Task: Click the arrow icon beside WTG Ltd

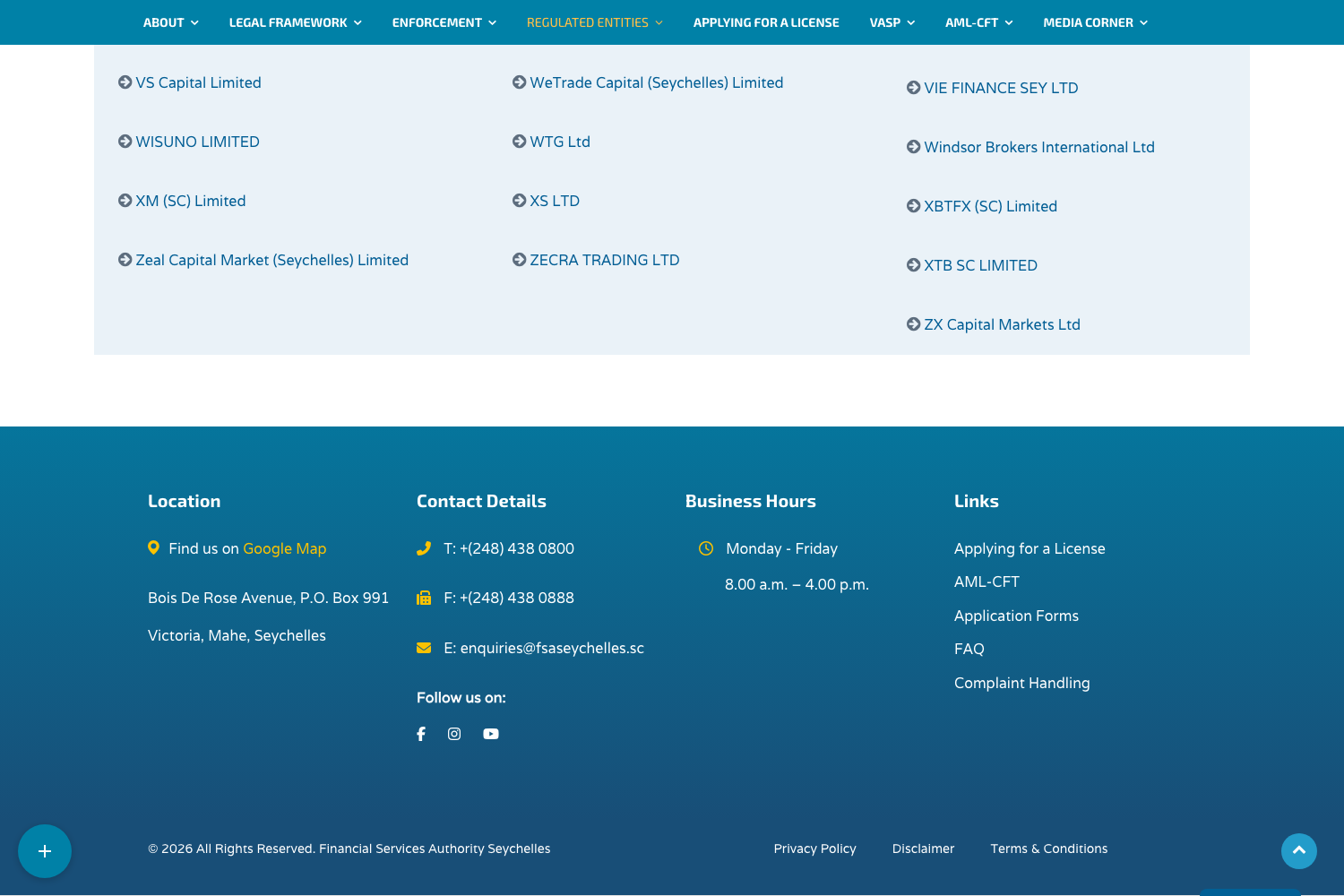Action: click(520, 142)
